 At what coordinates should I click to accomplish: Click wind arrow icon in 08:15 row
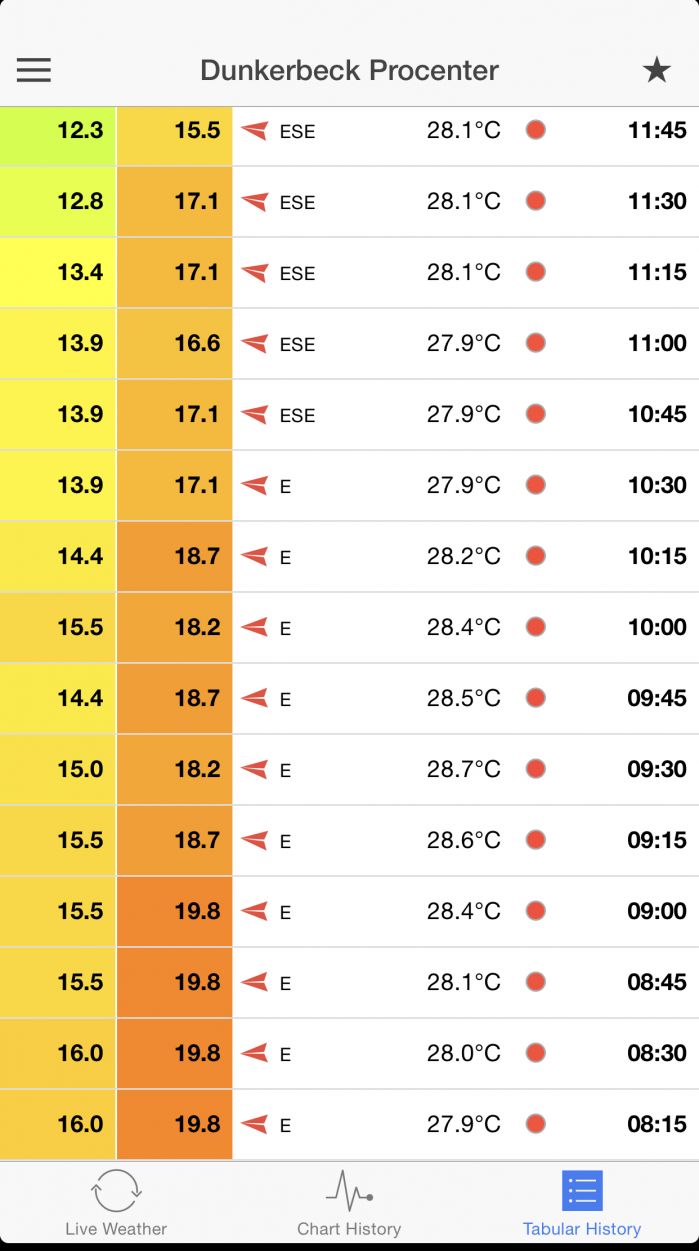255,1124
